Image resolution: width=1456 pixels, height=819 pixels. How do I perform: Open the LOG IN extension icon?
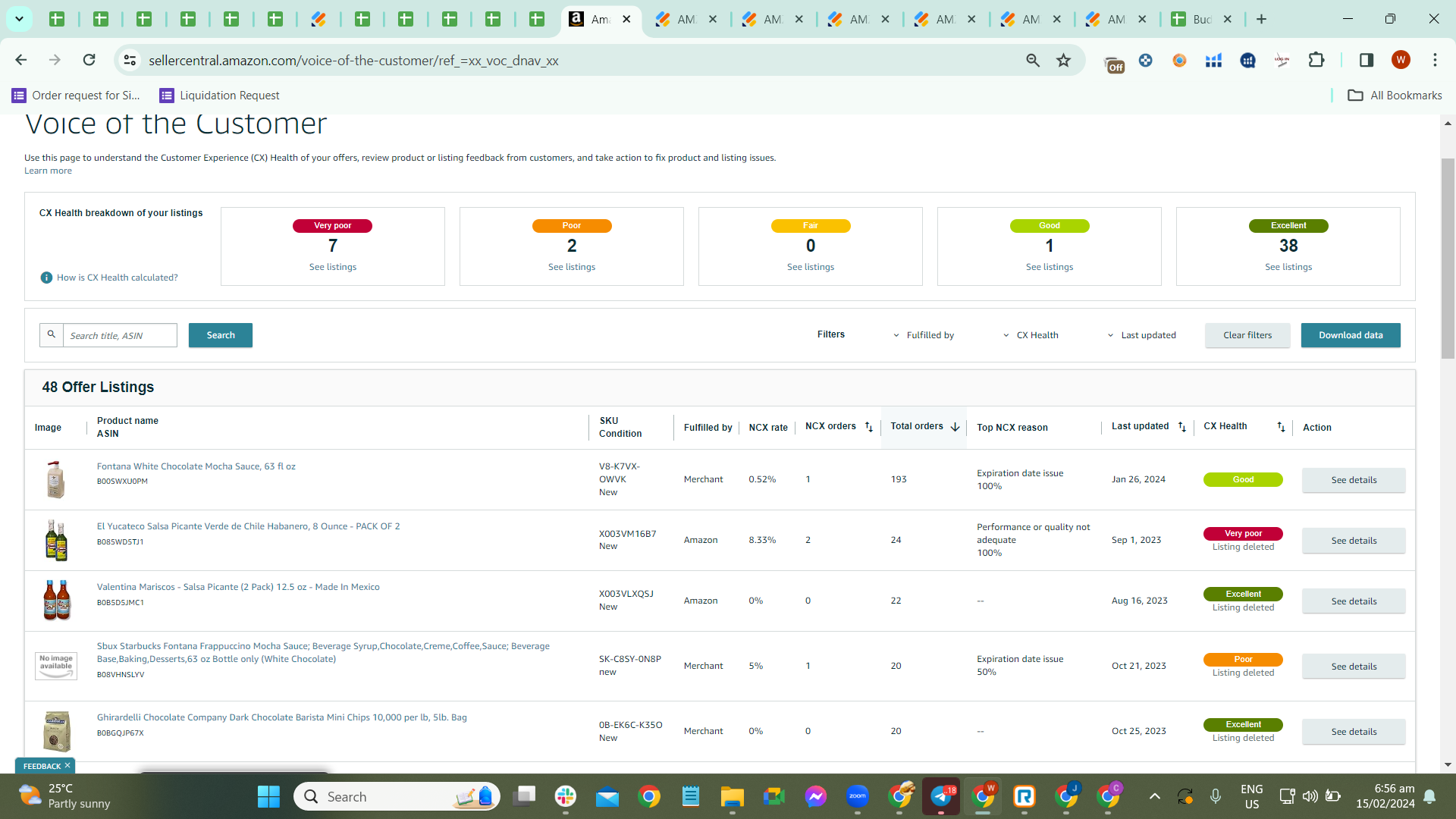pos(1282,61)
